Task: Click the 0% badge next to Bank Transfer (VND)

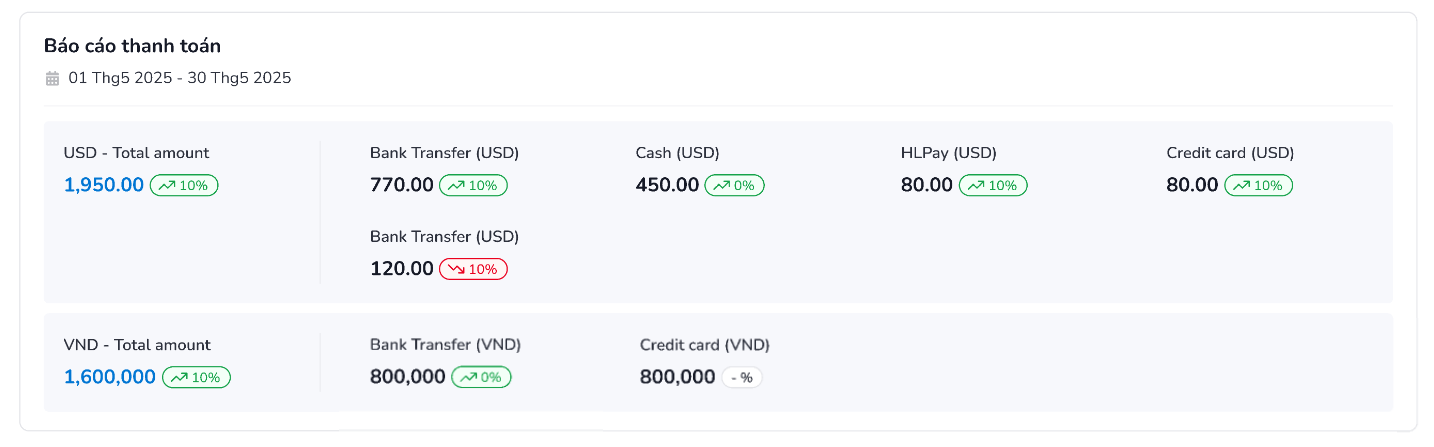Action: pos(482,377)
